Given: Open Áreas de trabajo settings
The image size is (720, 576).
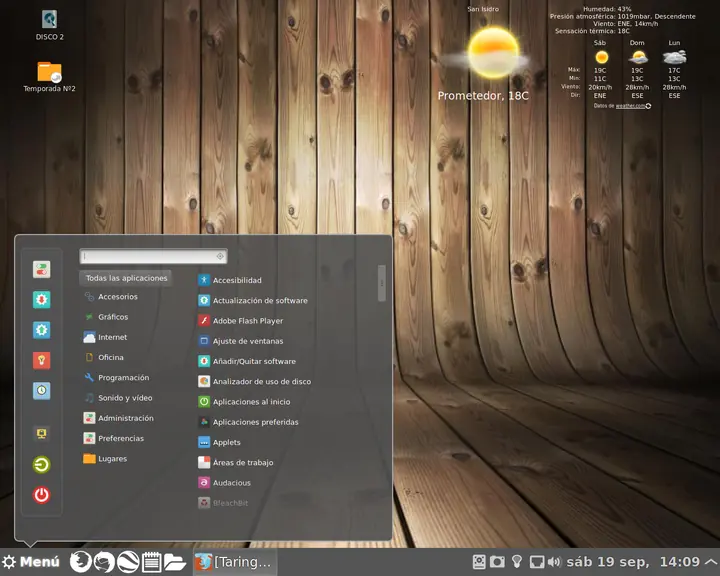Looking at the screenshot, I should [x=236, y=462].
